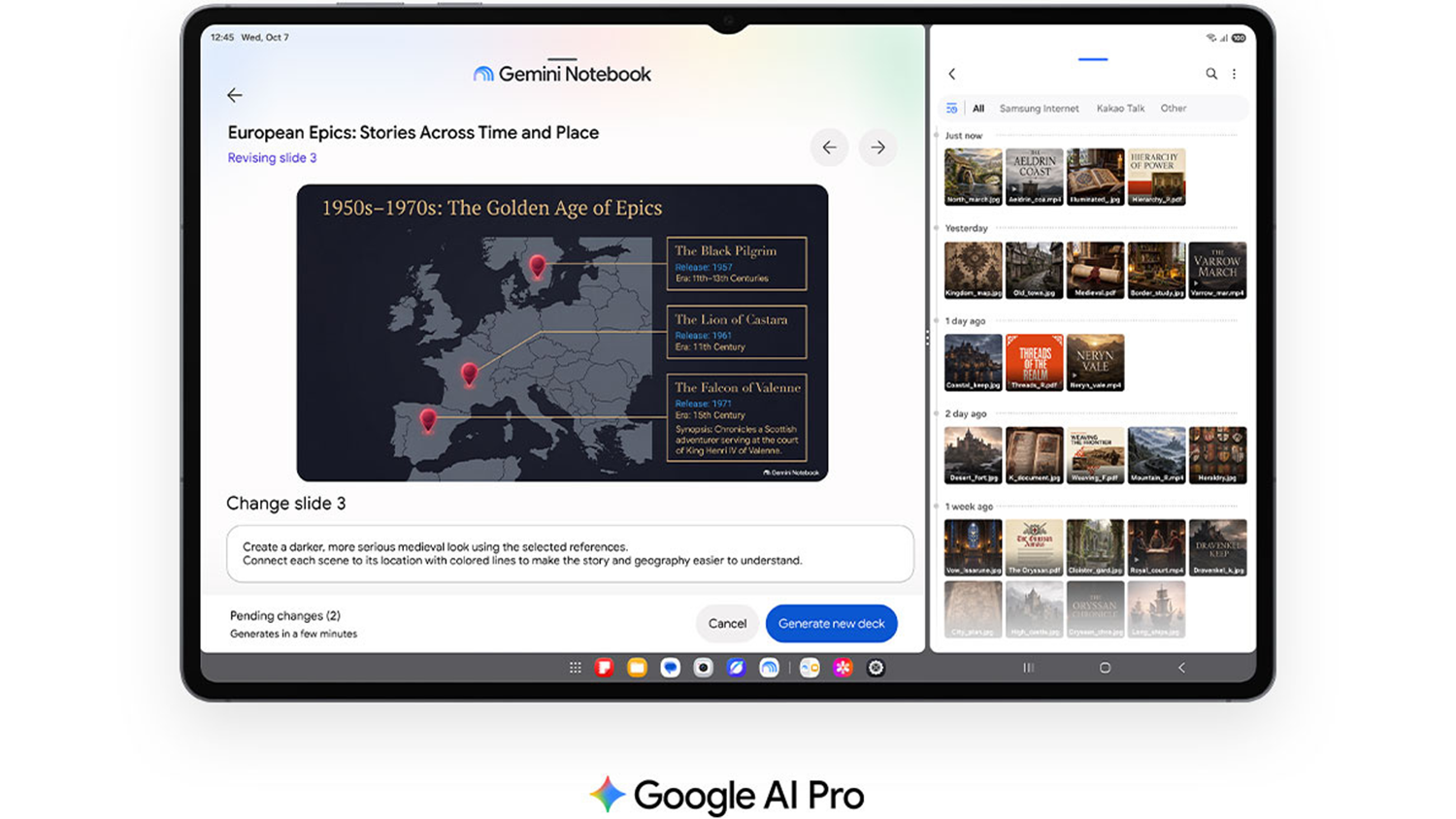Open the apps grid in the taskbar
1456x819 pixels.
[576, 668]
